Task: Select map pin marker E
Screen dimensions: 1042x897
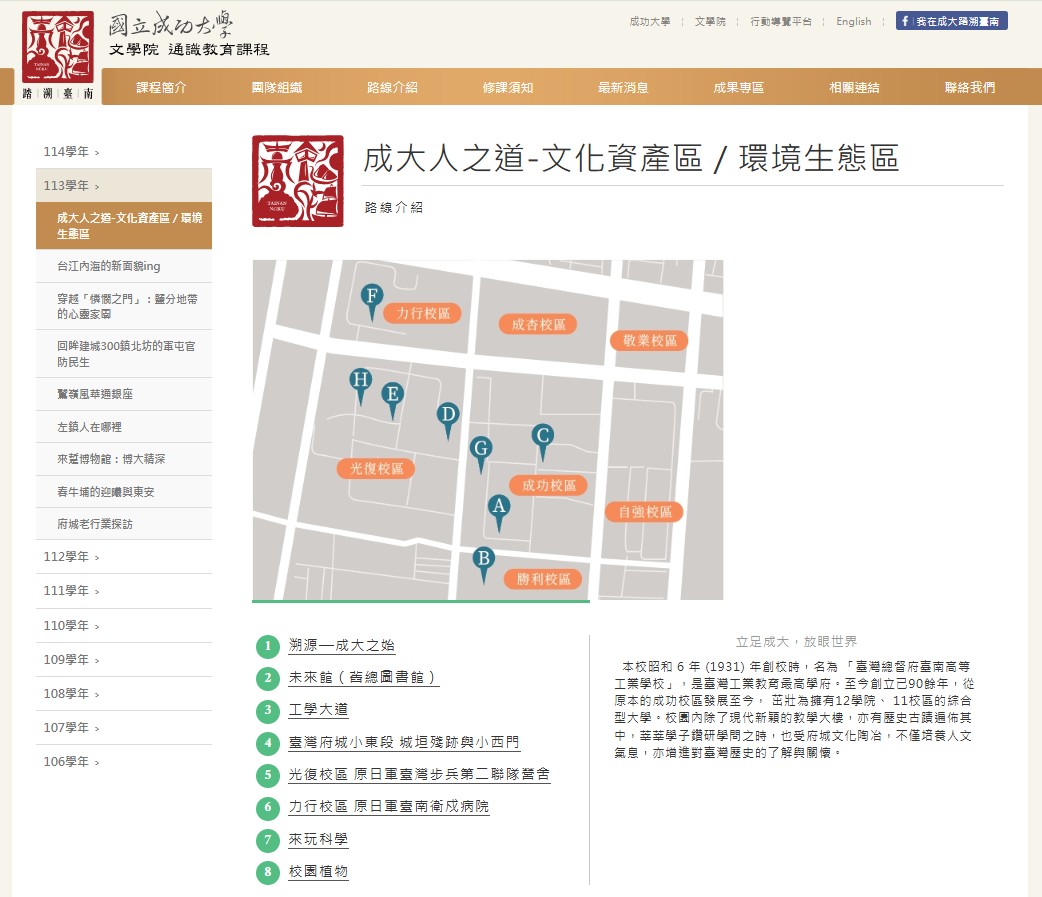Action: coord(393,396)
